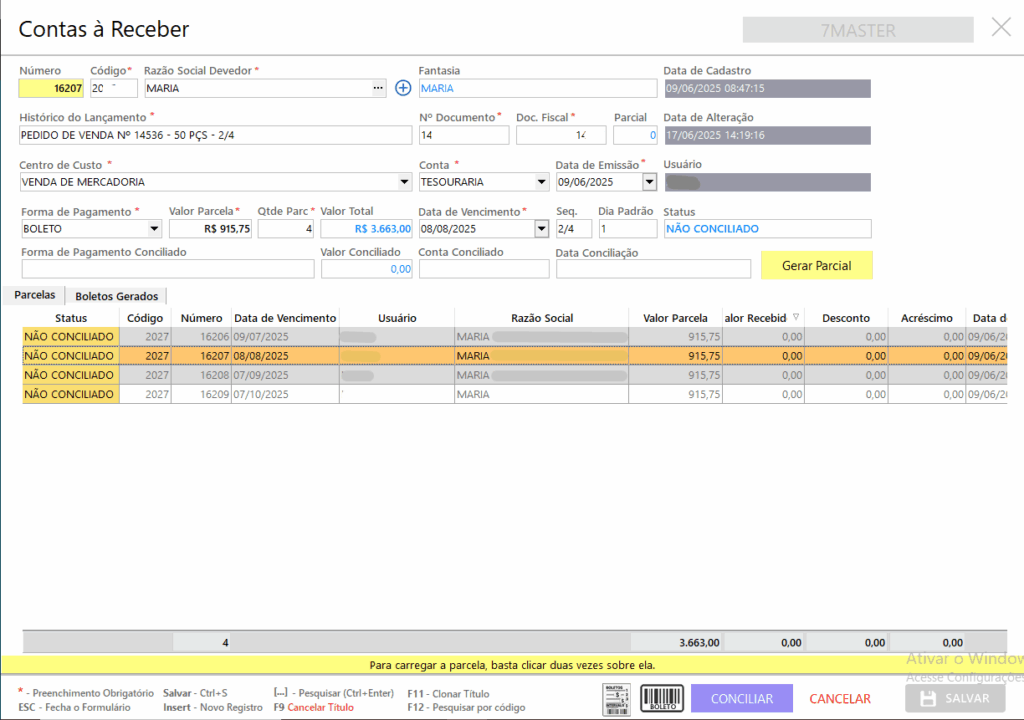Click the Histórico do Lançamento text field
The height and width of the screenshot is (720, 1024).
pos(215,135)
